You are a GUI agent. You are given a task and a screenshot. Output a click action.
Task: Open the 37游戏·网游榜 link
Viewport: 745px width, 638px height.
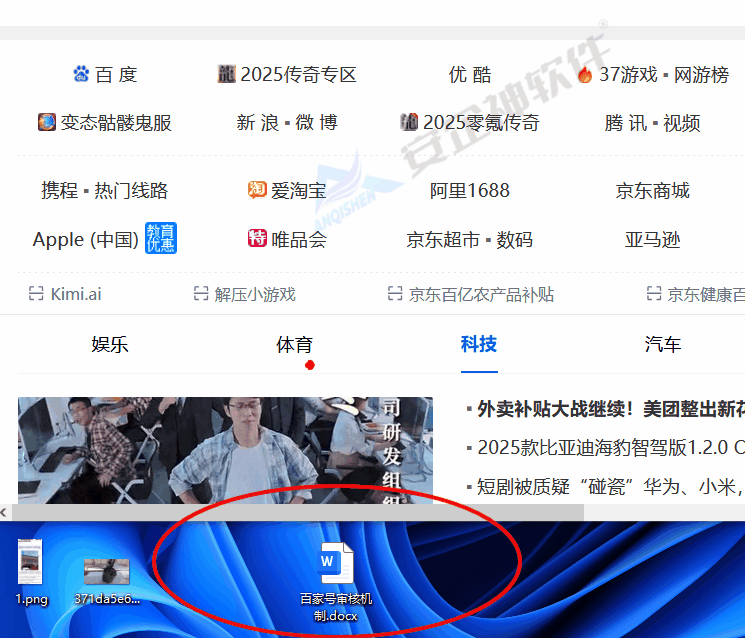click(664, 75)
